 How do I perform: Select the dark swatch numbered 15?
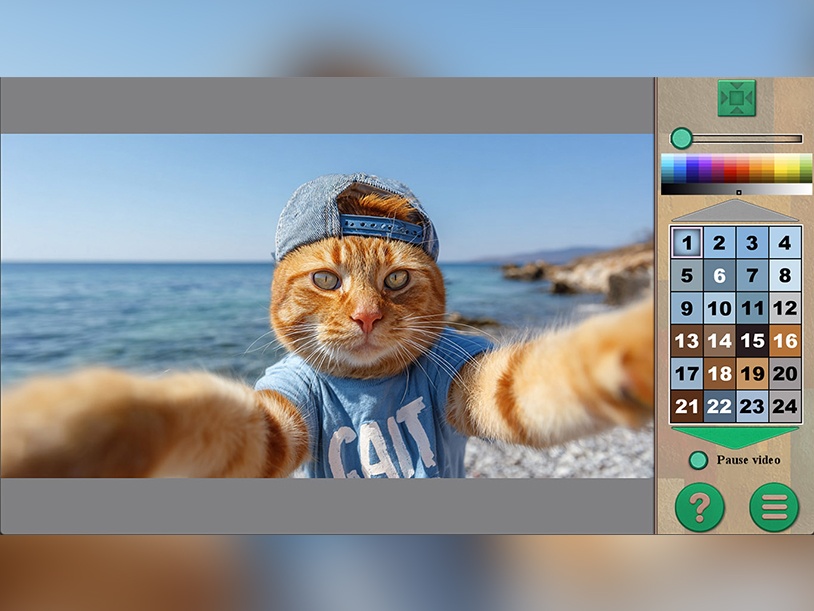pyautogui.click(x=752, y=341)
